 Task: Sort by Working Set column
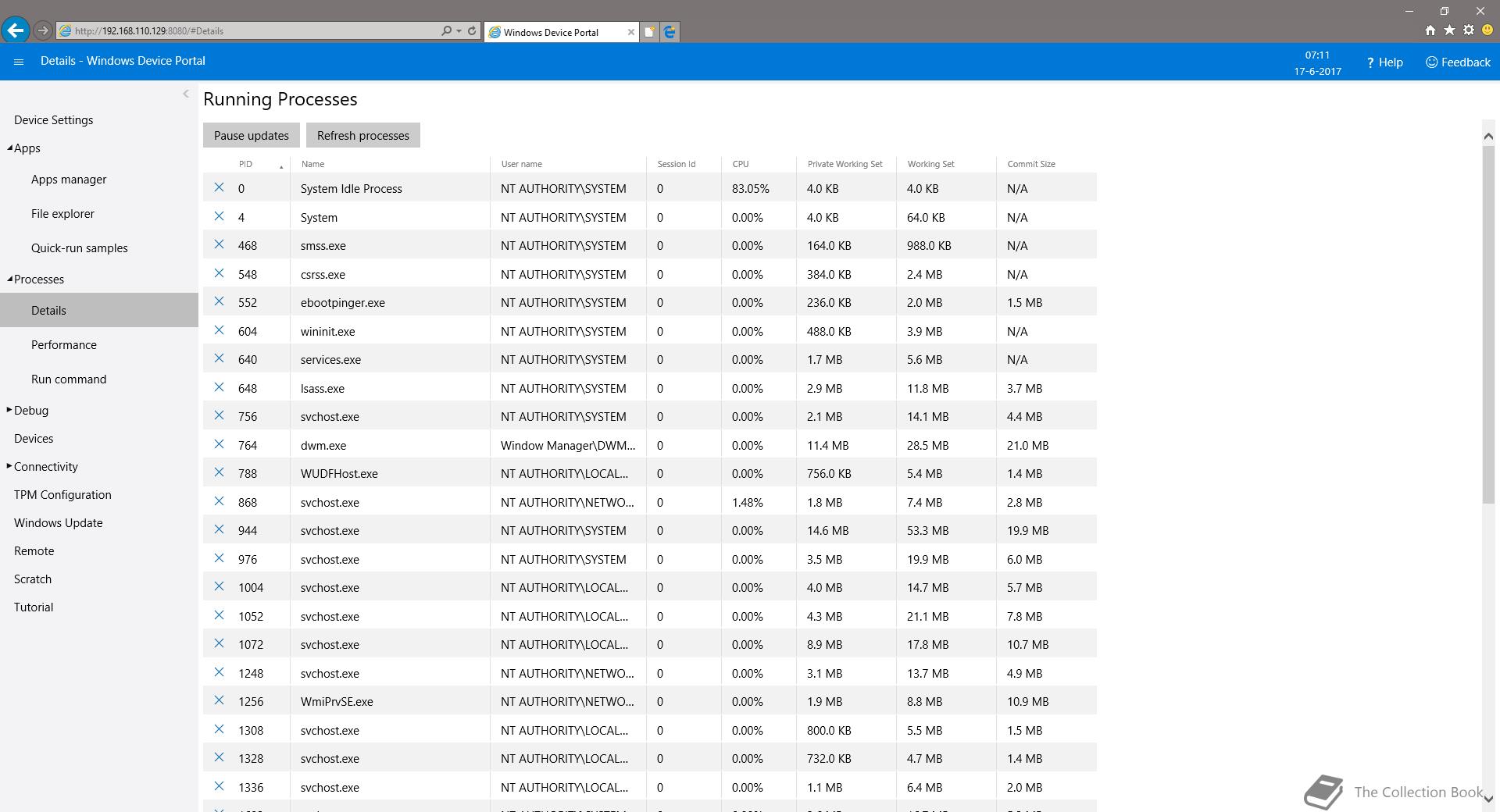pos(930,164)
